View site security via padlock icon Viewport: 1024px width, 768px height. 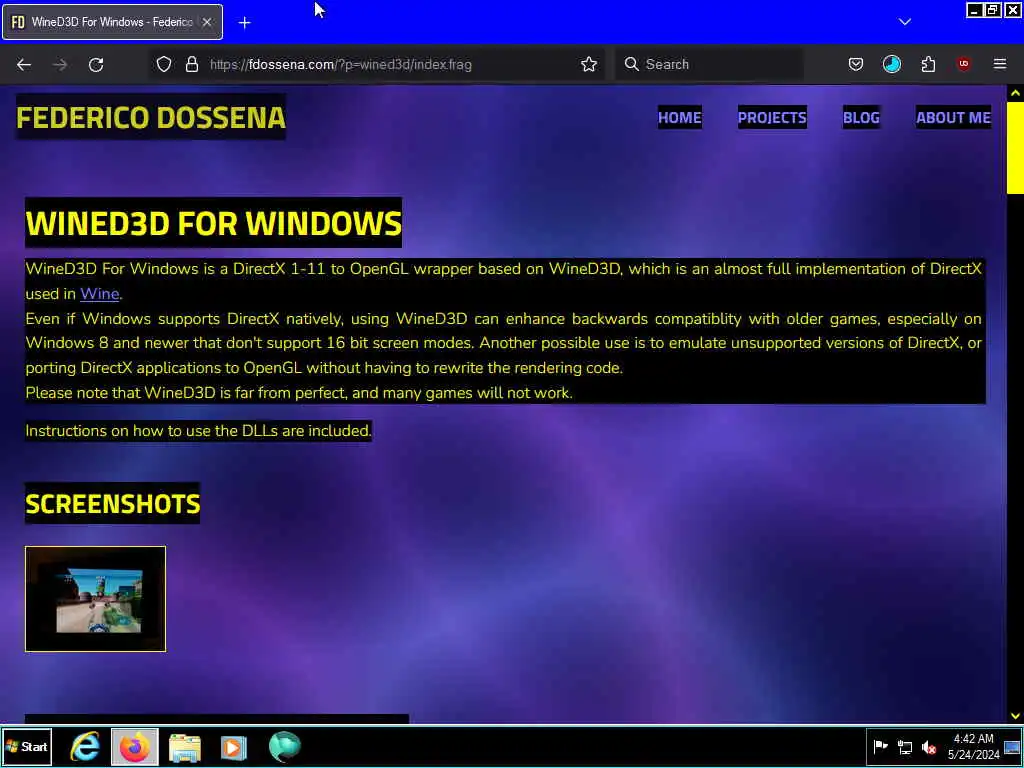(192, 64)
